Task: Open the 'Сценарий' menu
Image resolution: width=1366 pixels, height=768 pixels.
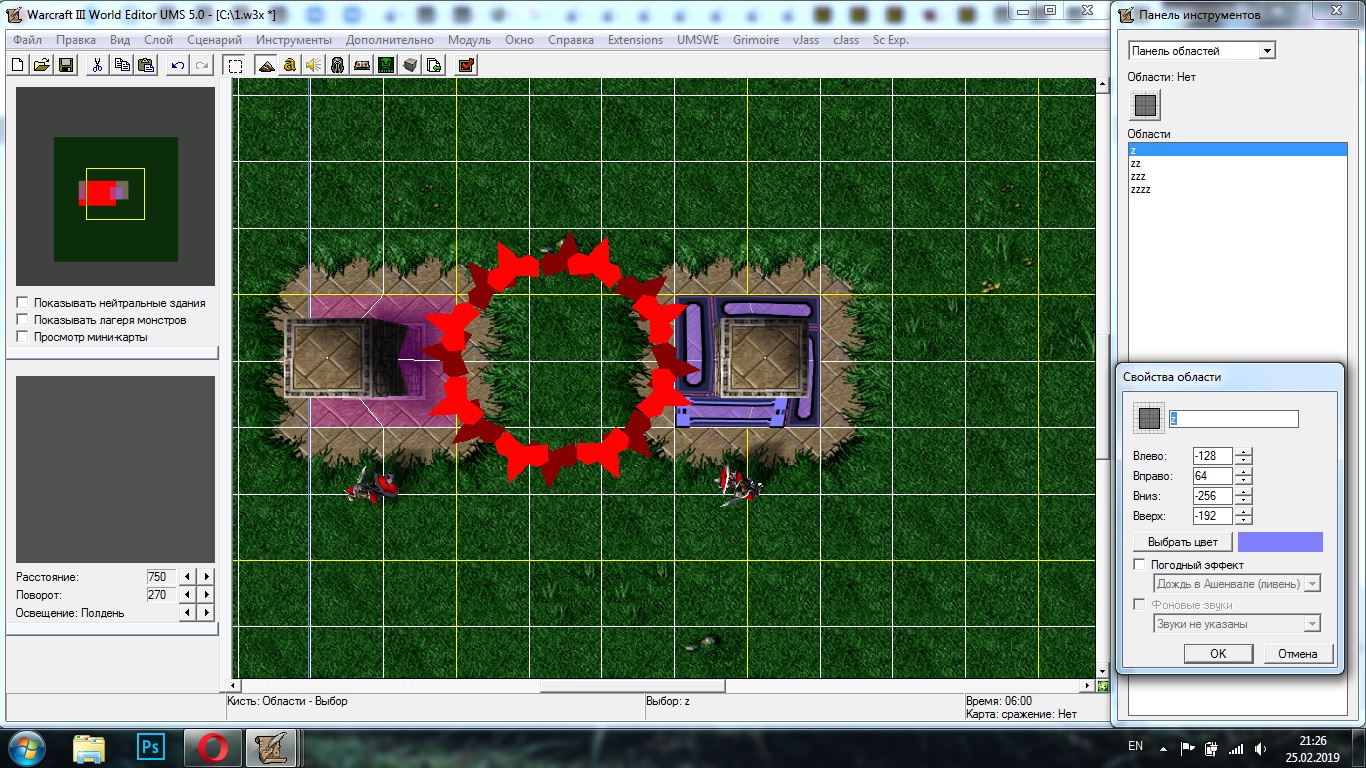Action: click(214, 40)
